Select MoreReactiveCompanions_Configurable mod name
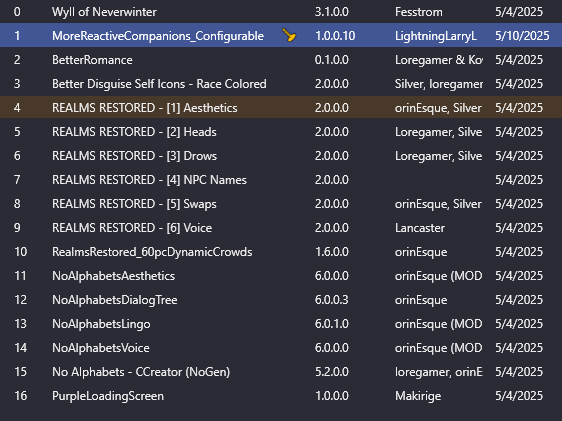Screen dimensions: 562x421 pos(158,36)
